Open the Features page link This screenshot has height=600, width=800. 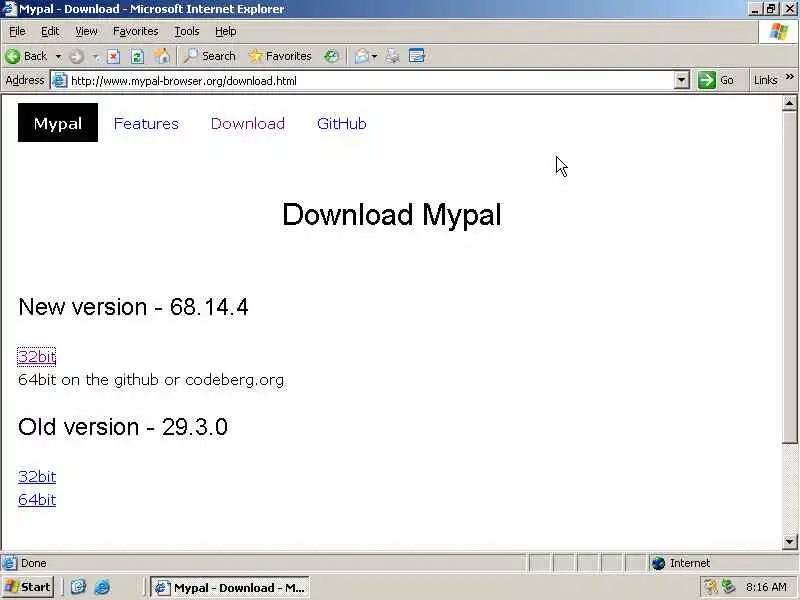pyautogui.click(x=146, y=123)
